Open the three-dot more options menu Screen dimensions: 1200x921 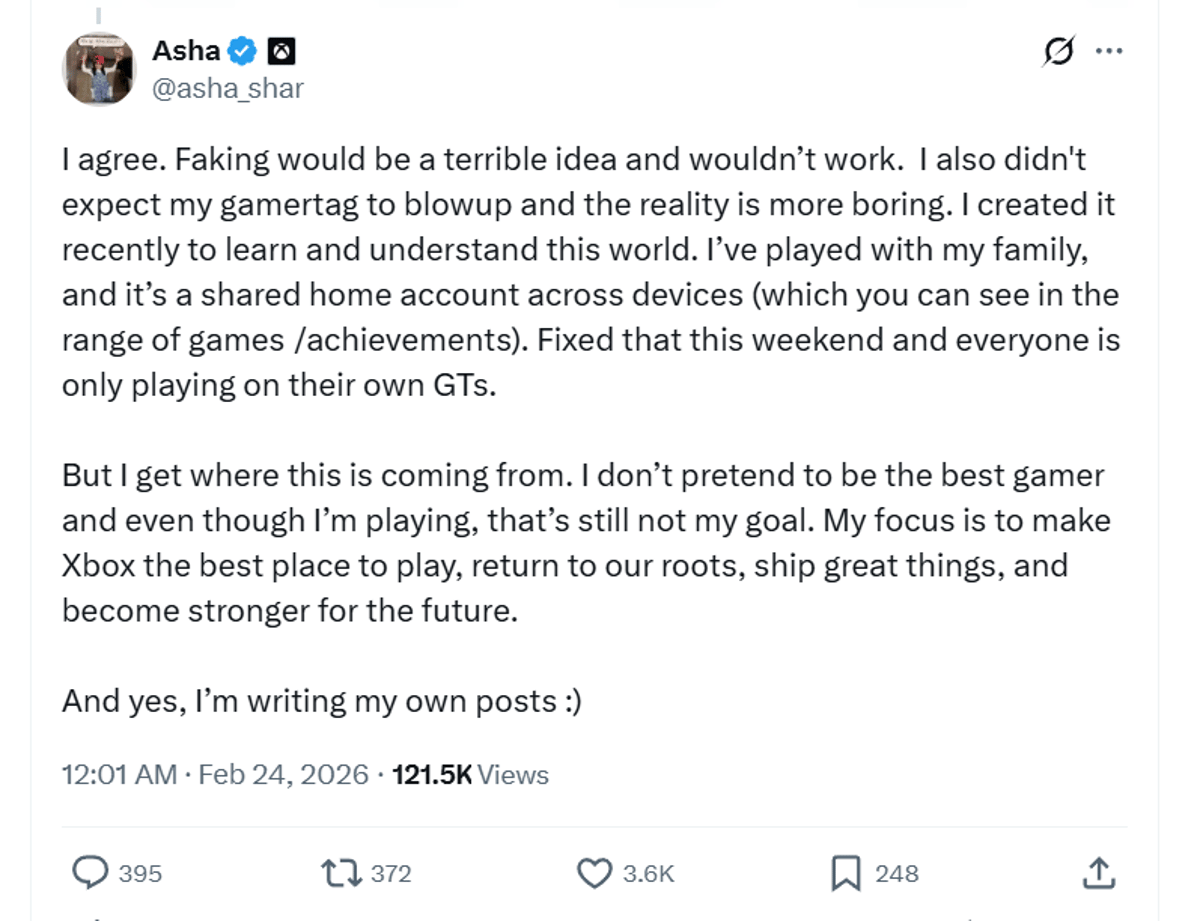1110,50
